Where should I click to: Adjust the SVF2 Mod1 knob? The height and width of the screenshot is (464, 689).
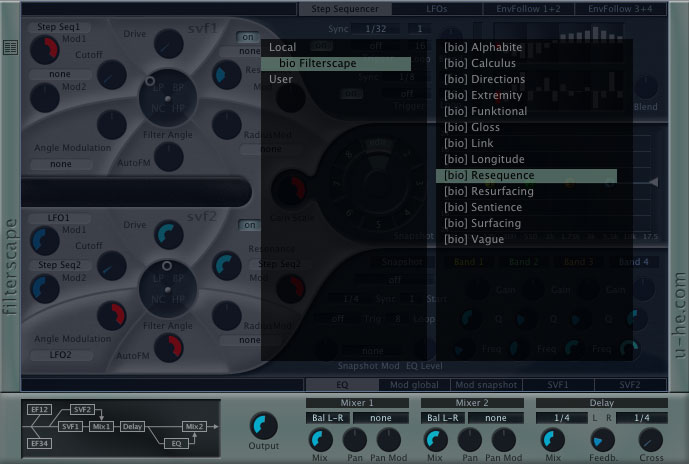[45, 241]
